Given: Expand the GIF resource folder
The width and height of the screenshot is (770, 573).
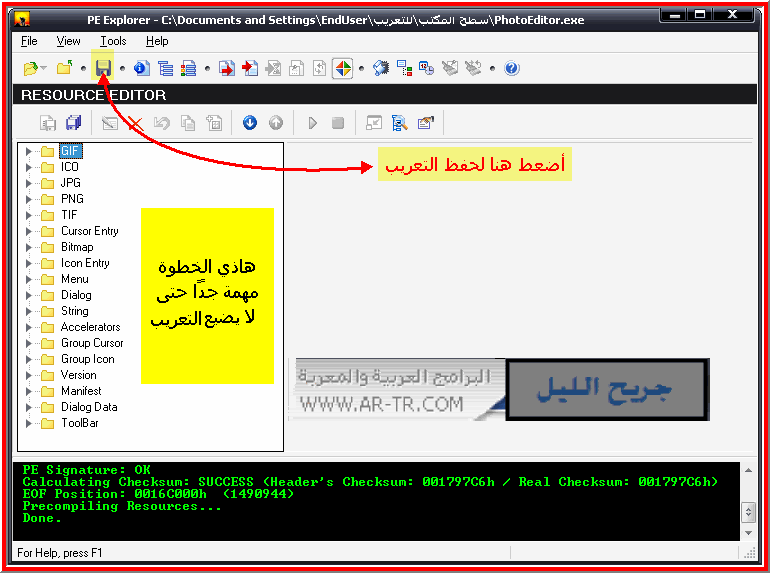Looking at the screenshot, I should 28,151.
